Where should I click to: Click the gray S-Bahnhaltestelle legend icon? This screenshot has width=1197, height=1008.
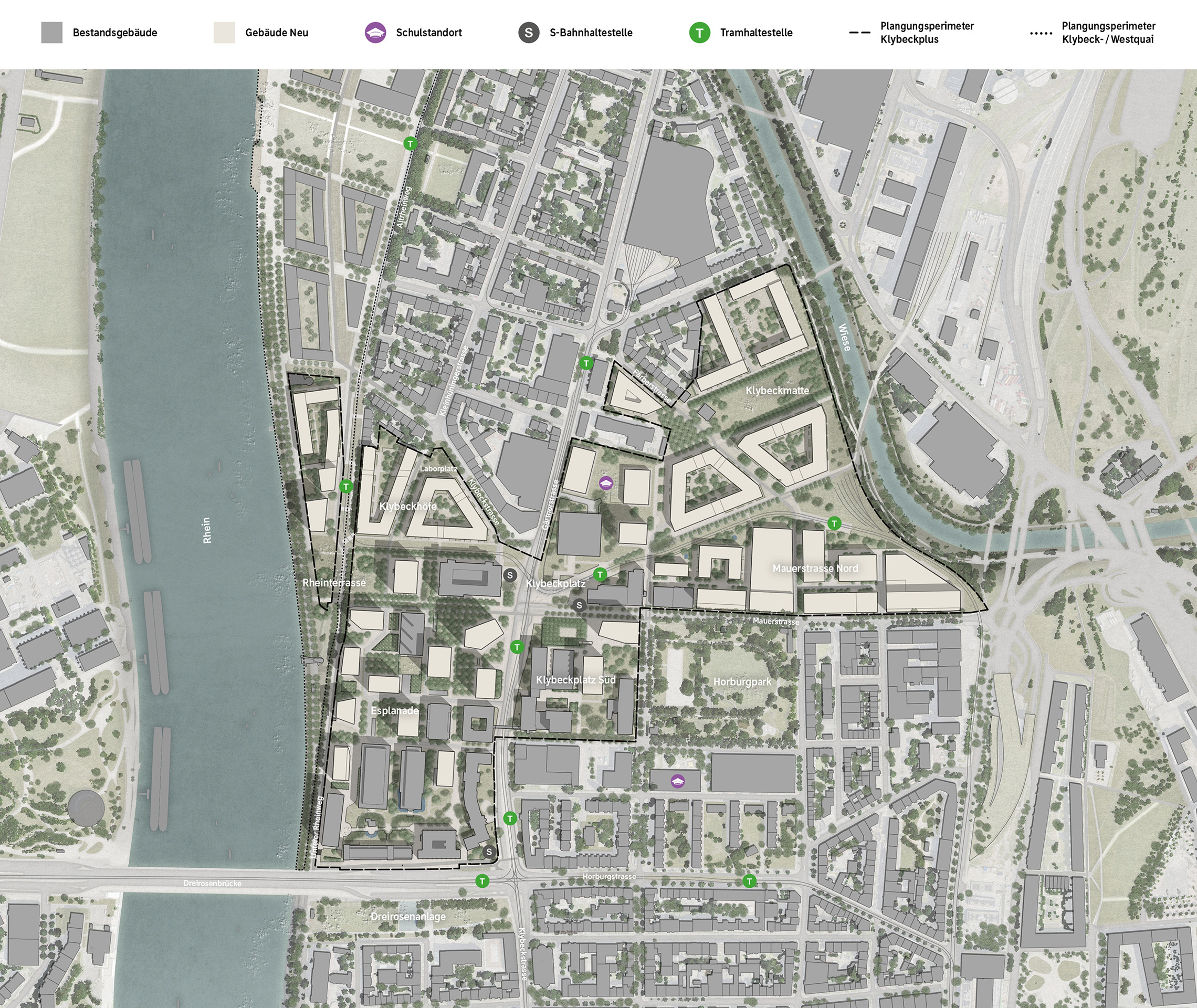tap(529, 33)
